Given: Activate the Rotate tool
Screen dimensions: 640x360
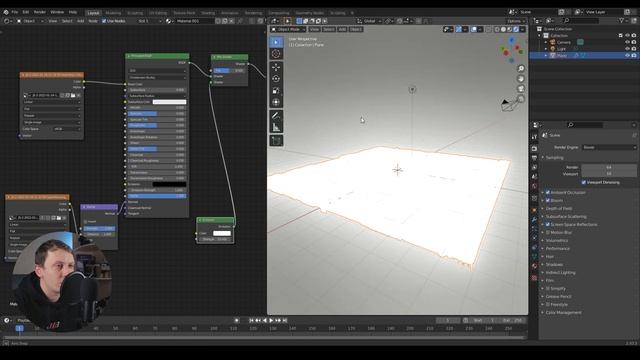Looking at the screenshot, I should pos(276,79).
